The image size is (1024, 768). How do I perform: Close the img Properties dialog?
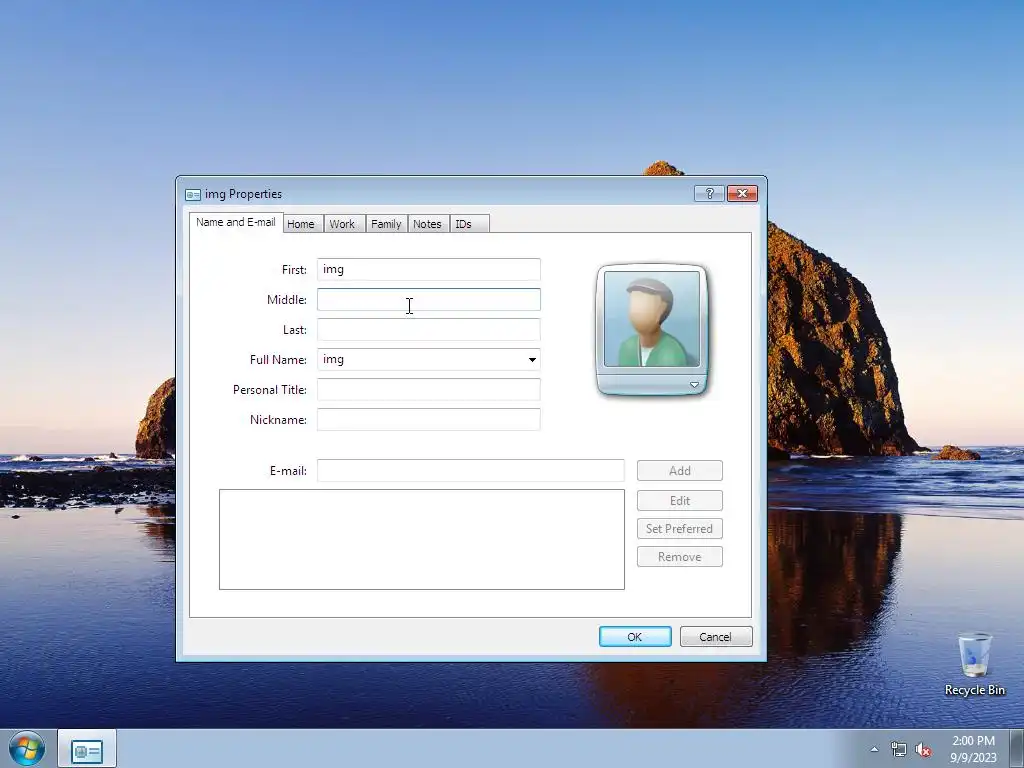click(x=743, y=193)
